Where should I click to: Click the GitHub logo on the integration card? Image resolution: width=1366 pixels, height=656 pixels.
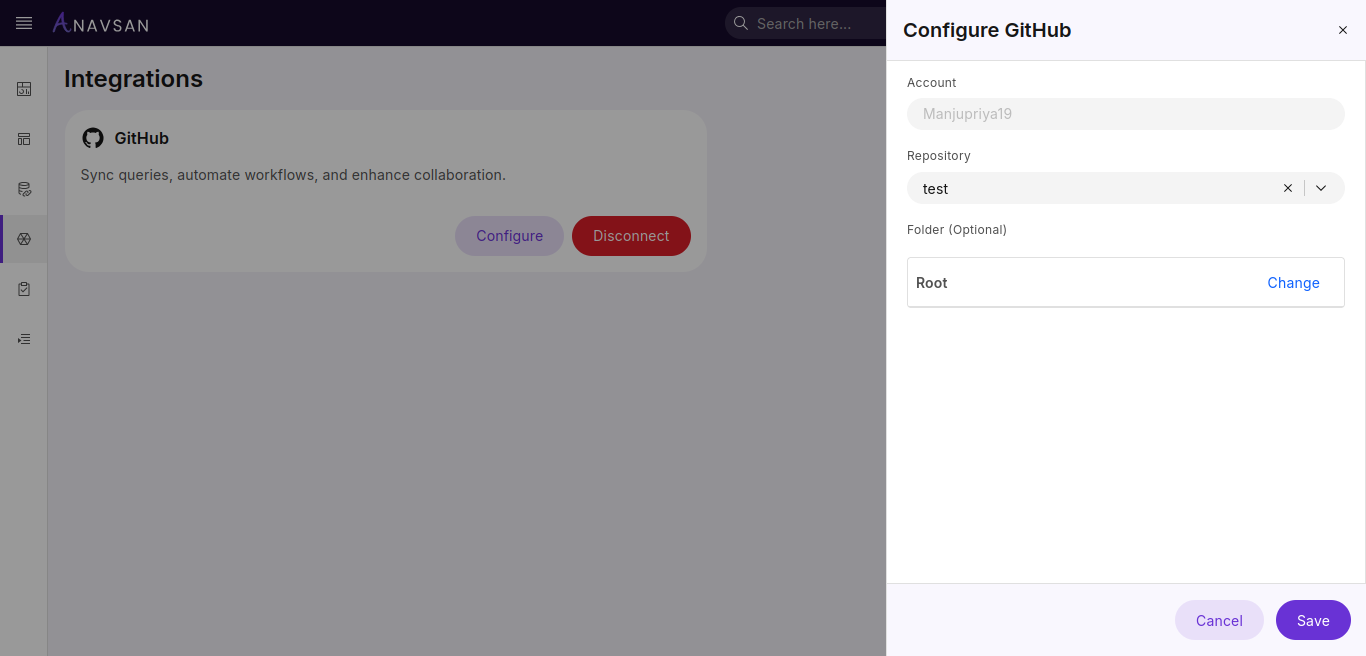(x=93, y=138)
